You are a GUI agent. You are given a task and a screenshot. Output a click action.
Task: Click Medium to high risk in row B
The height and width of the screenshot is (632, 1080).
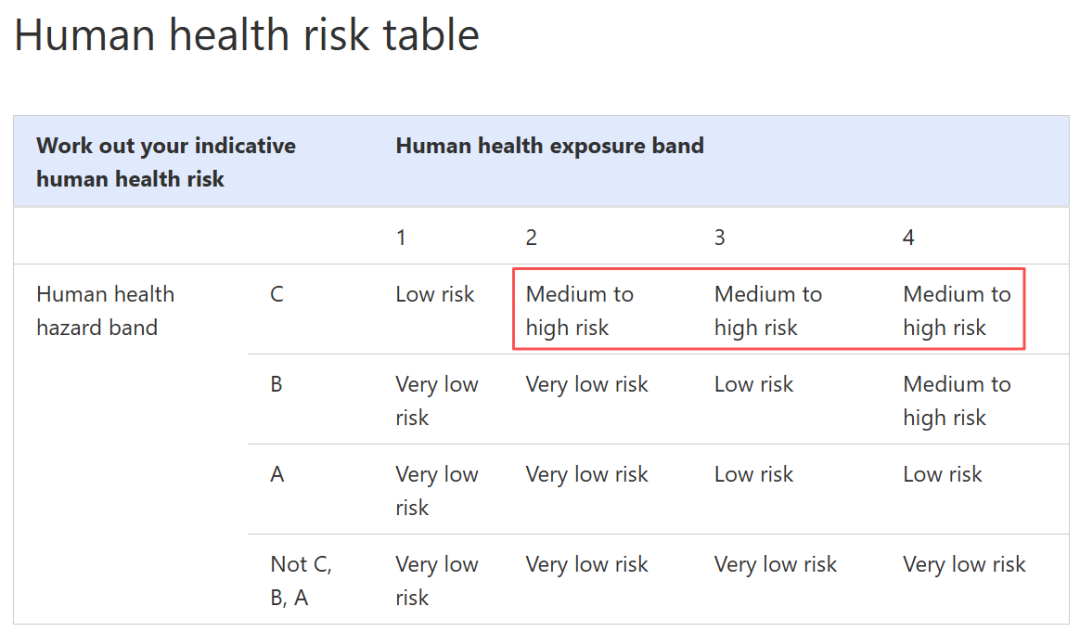tap(957, 401)
